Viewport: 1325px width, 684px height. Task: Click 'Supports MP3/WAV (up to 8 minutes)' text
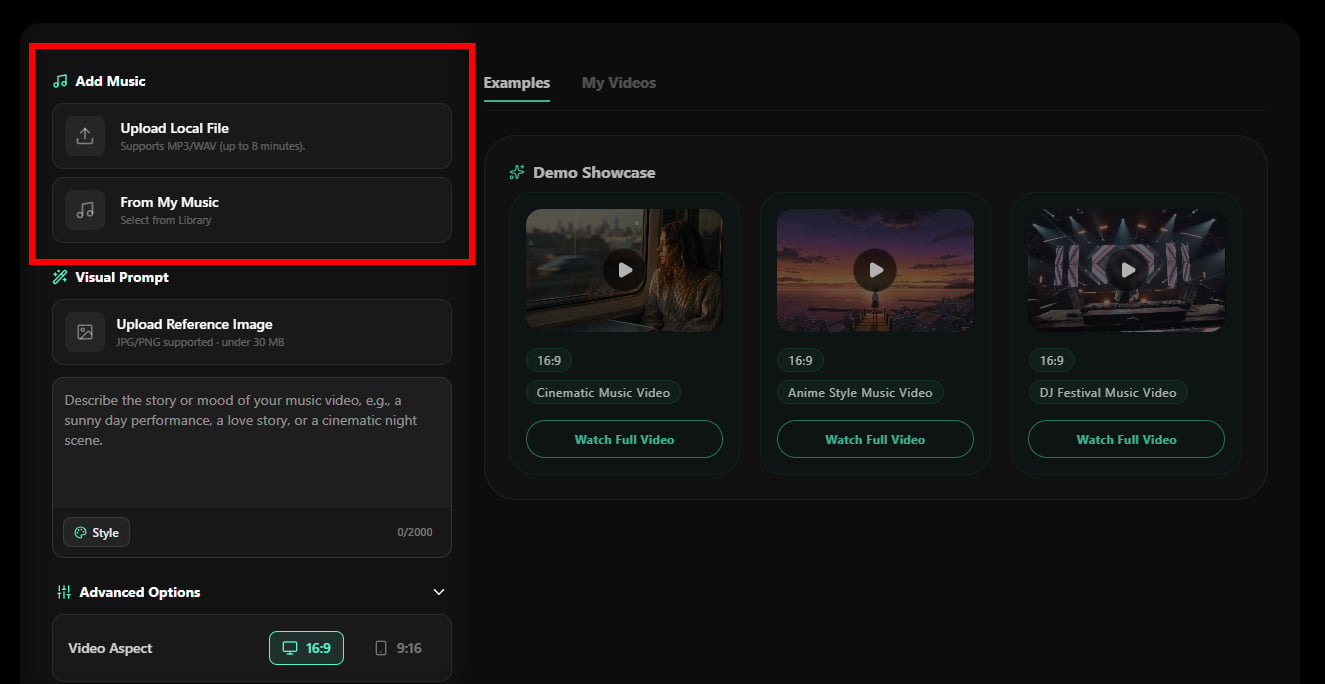click(x=212, y=146)
